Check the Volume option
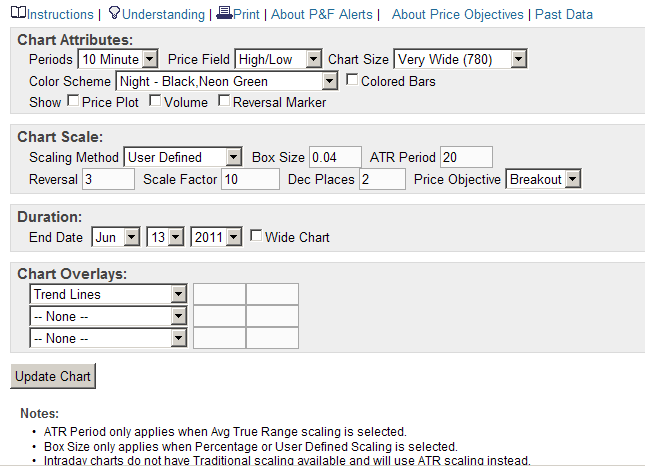Viewport: 645px width, 466px height. (155, 102)
